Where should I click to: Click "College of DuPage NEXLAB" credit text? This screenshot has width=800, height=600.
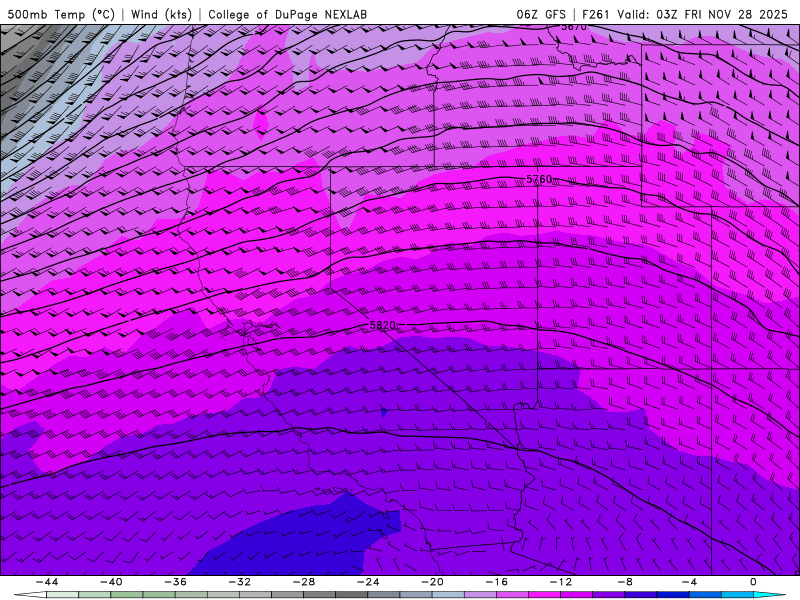click(x=287, y=14)
